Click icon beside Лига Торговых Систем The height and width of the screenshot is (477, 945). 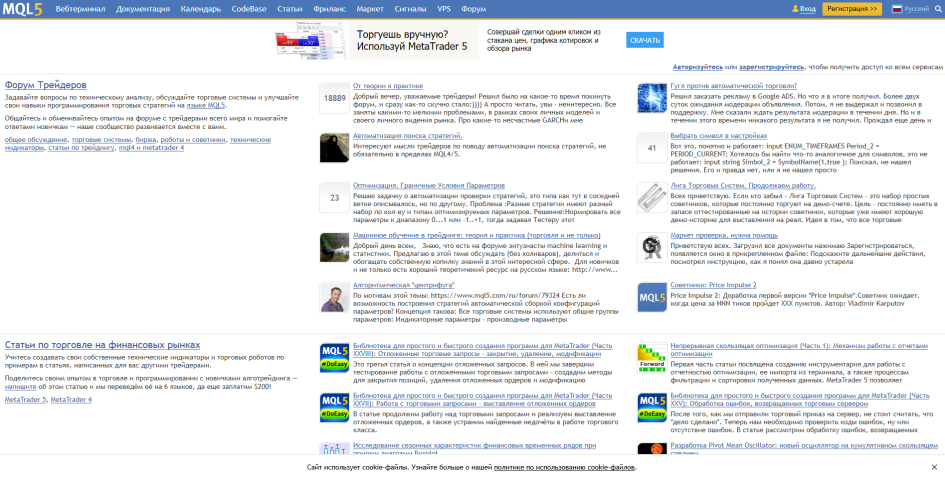click(x=652, y=197)
